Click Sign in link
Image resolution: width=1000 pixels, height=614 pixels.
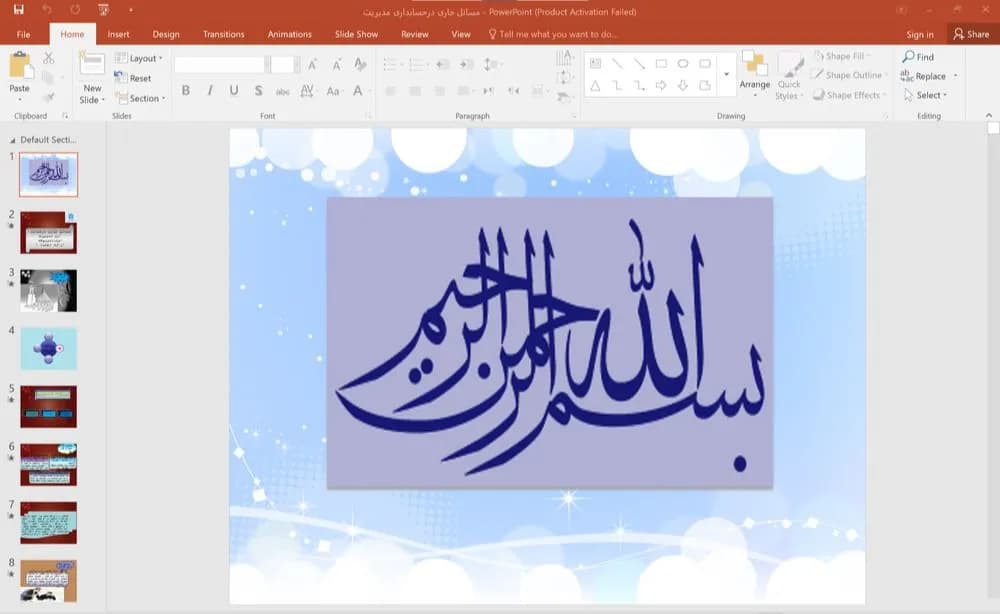tap(920, 34)
